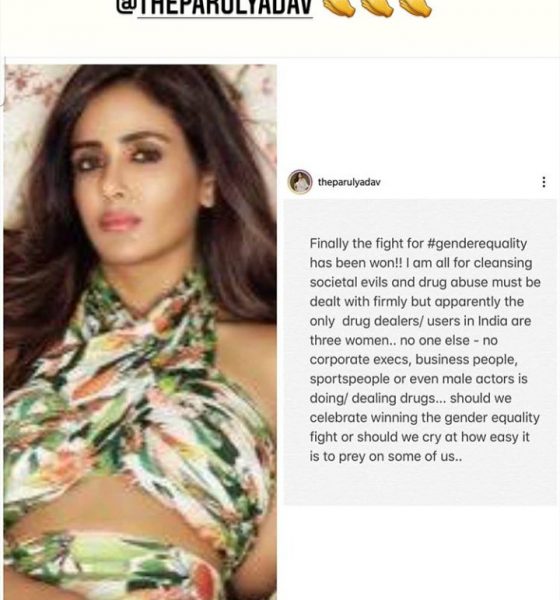Click the "celebrate winning the gender equality" line

(x=424, y=417)
